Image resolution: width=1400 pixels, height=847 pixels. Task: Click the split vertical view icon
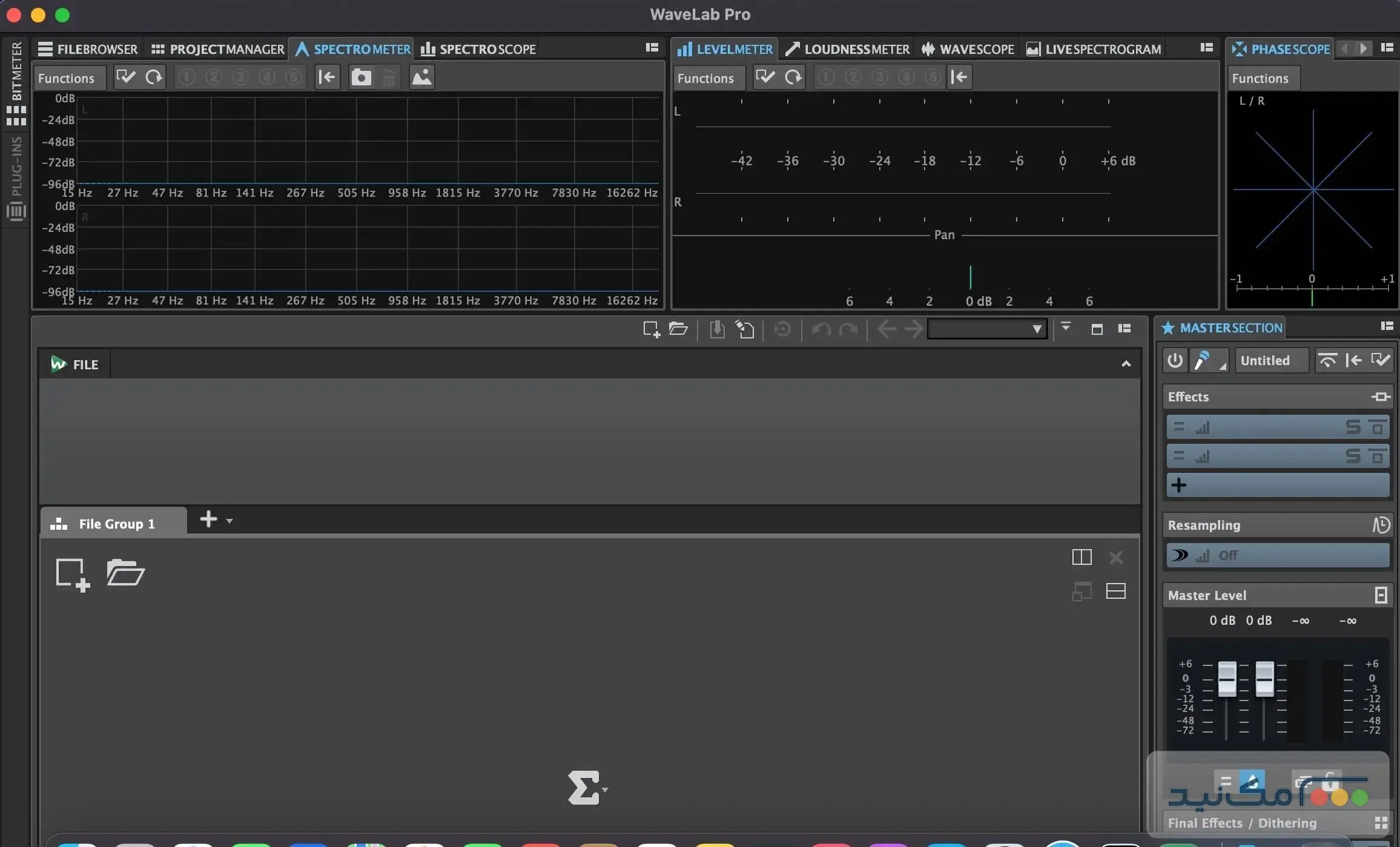1081,557
